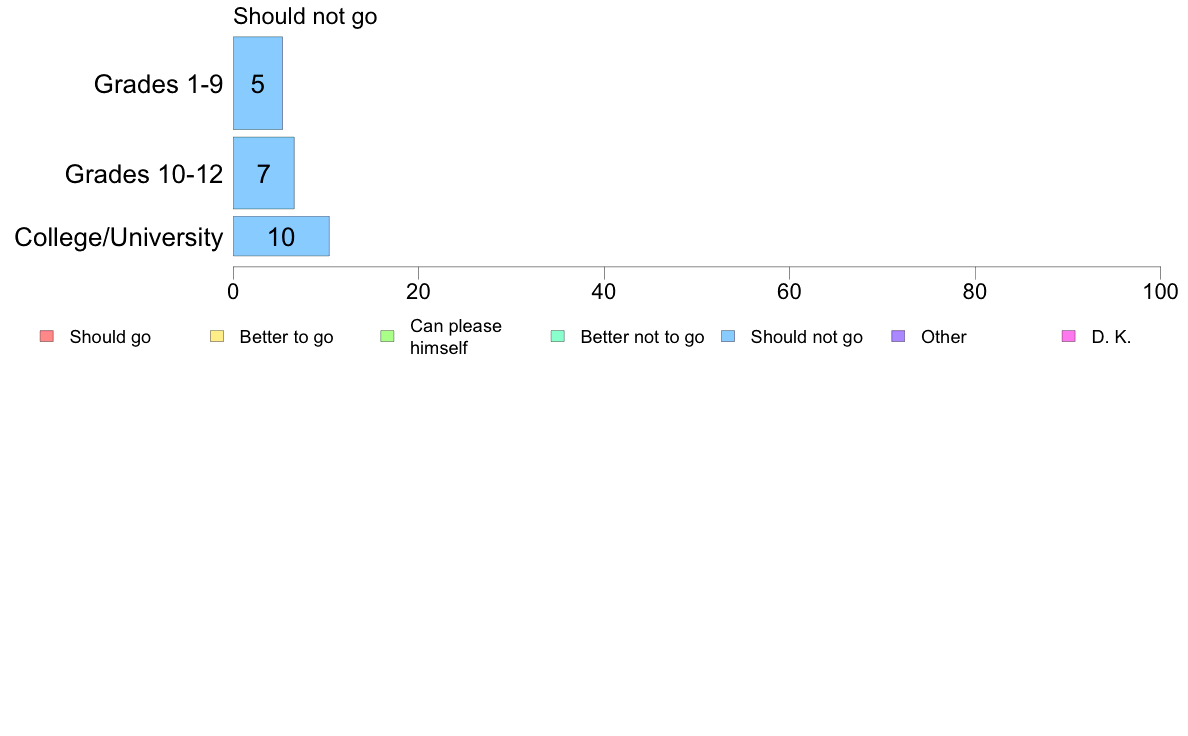Screen dimensions: 1188x736
Task: Toggle the D. K. legend label
Action: [x=1111, y=337]
